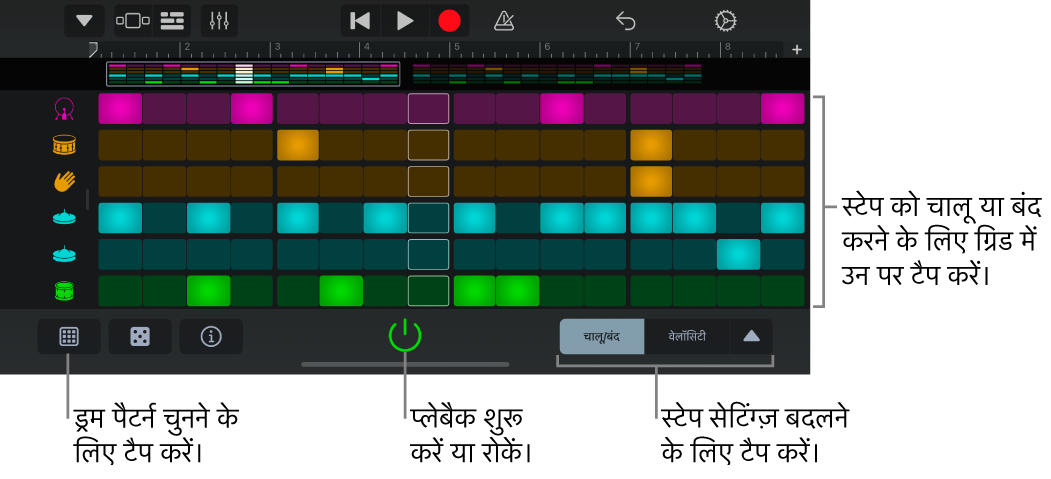Select the चालू/बंद step mode tab
Image resolution: width=1051 pixels, height=479 pixels.
click(x=602, y=336)
